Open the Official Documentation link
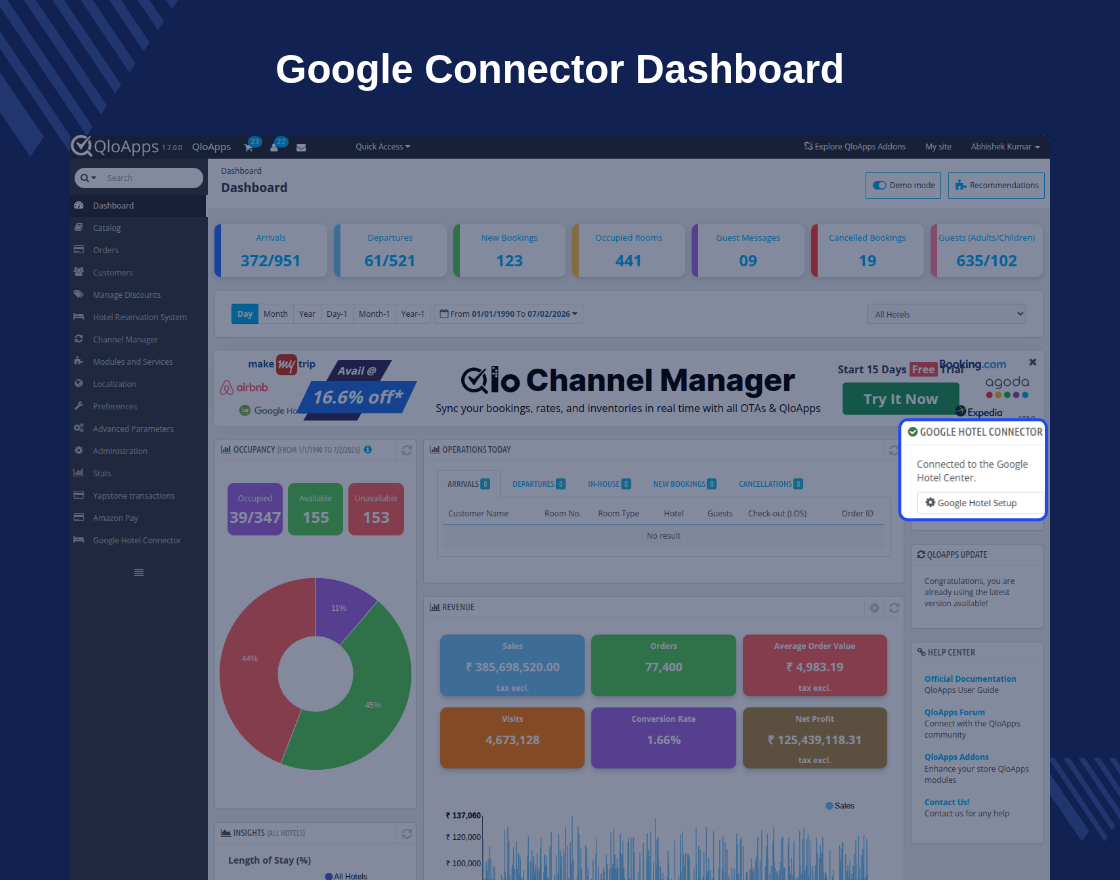 pyautogui.click(x=969, y=679)
